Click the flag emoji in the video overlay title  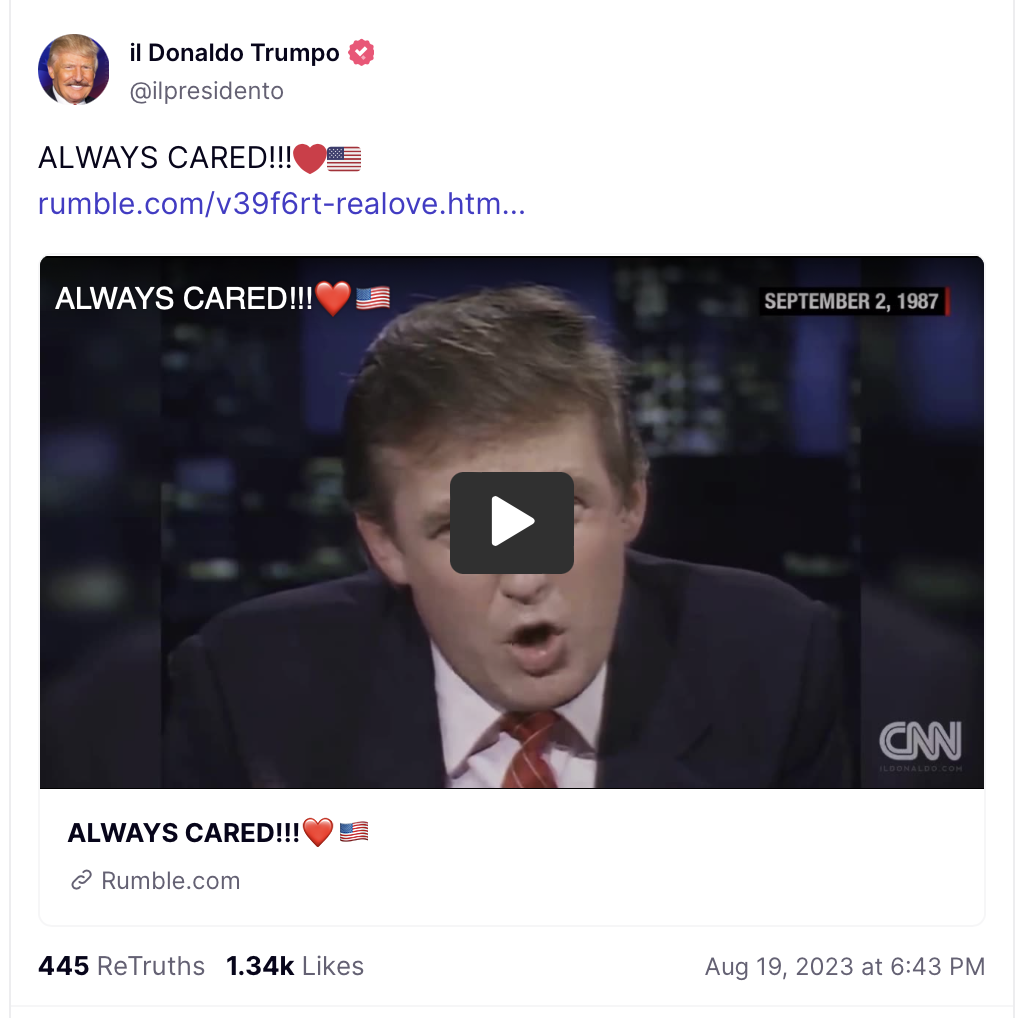(373, 298)
